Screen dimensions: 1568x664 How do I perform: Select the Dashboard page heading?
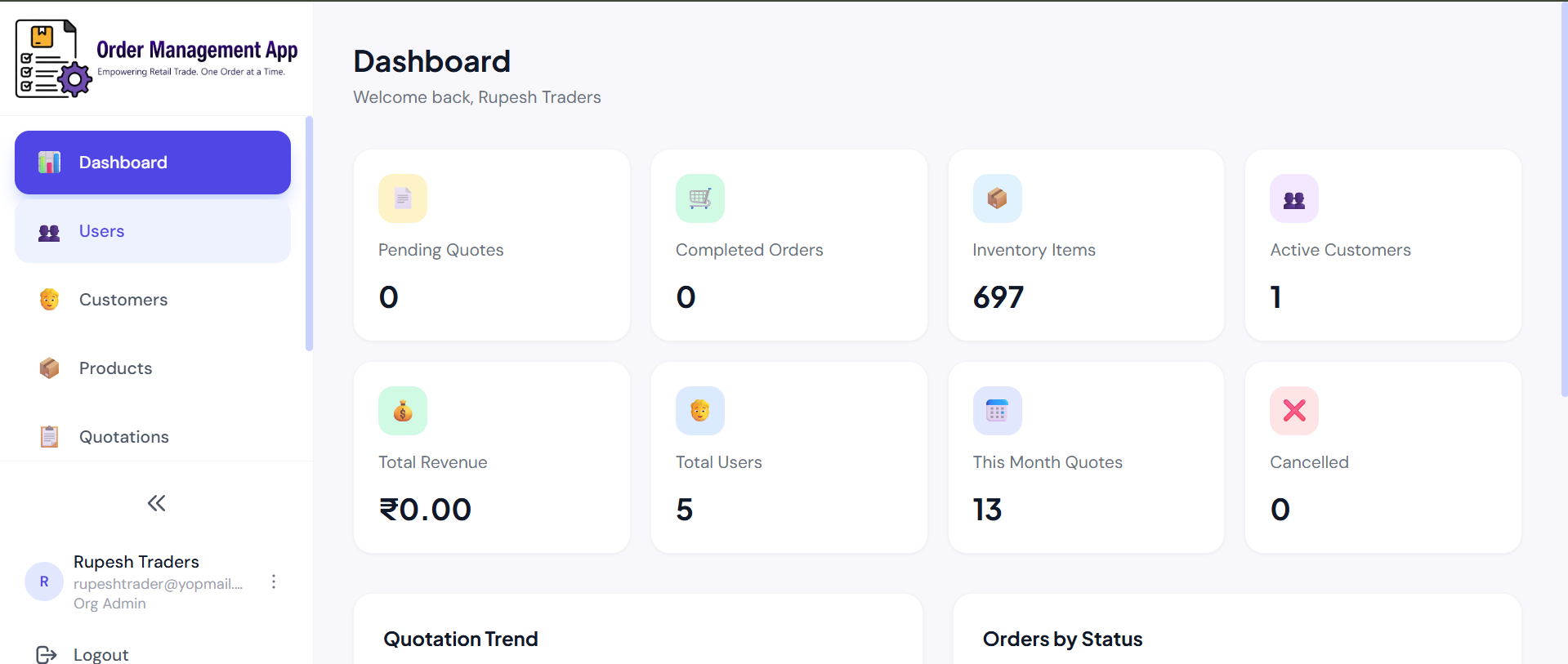[x=432, y=61]
